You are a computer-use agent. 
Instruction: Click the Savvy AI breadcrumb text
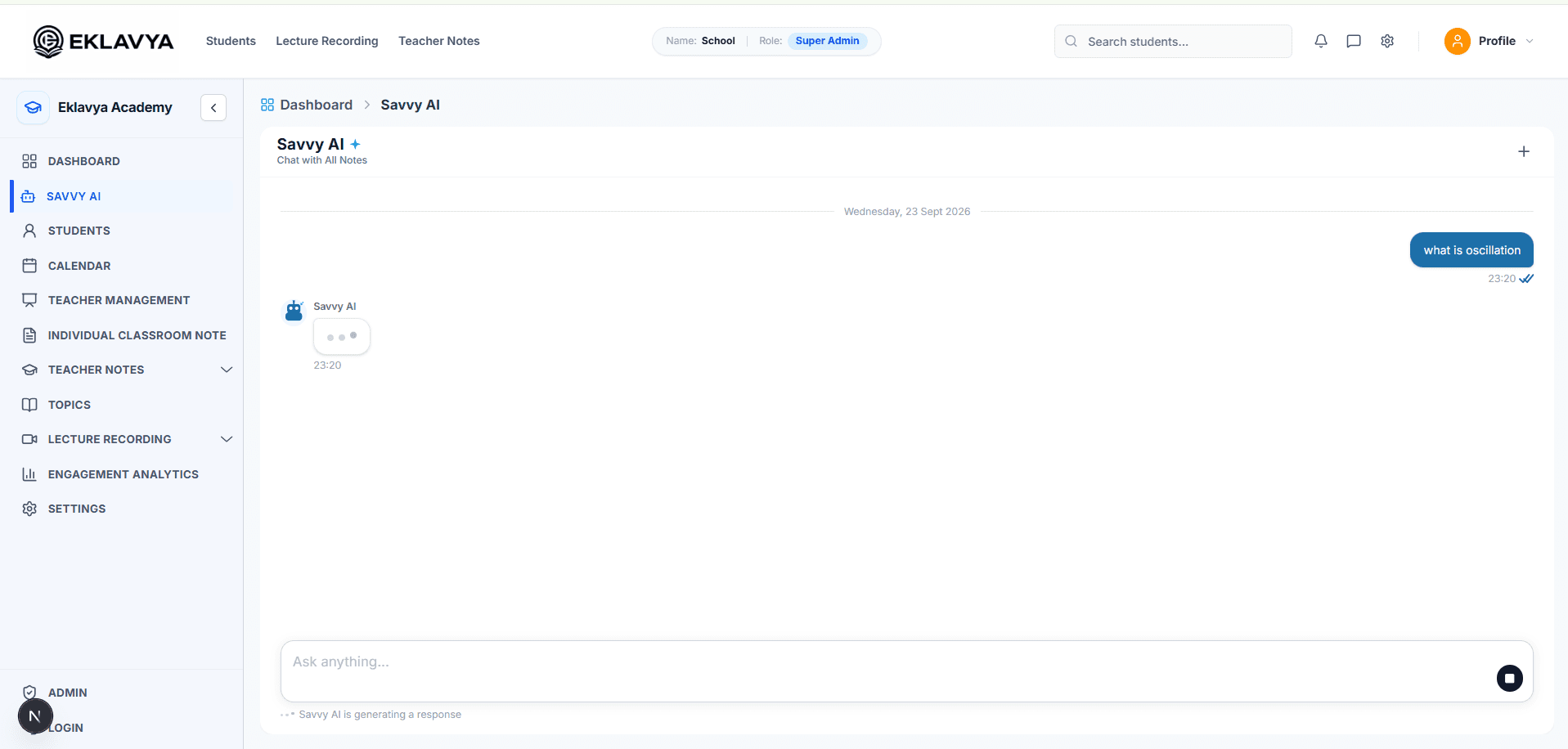coord(411,105)
